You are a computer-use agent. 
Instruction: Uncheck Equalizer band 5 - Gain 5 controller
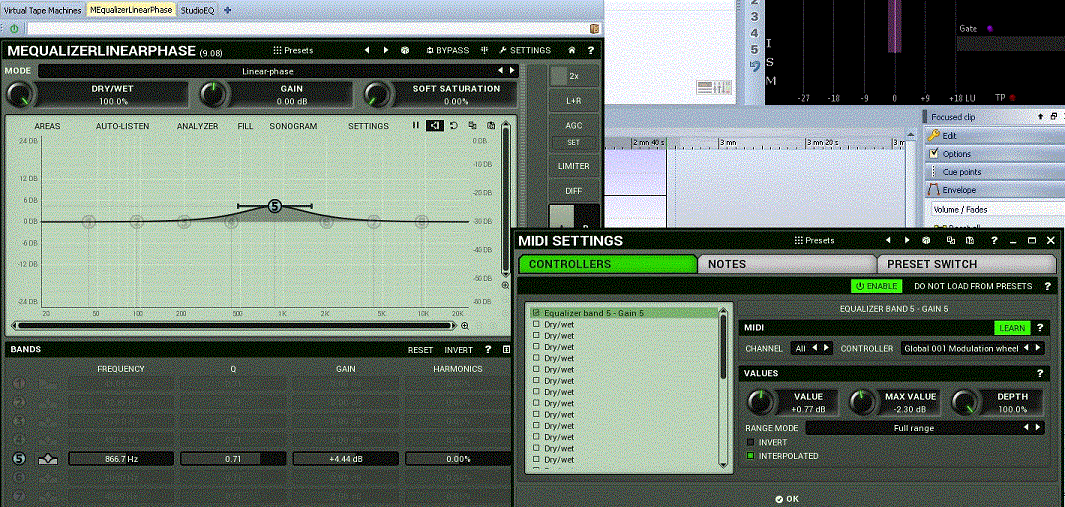(536, 313)
